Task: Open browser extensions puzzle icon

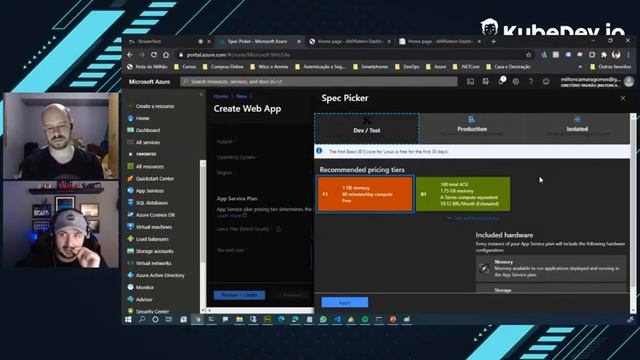Action: tap(604, 54)
